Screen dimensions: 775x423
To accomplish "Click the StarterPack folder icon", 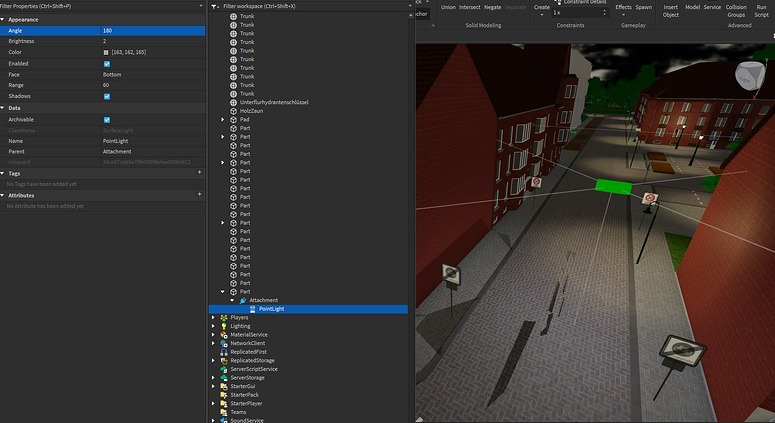I will (224, 395).
